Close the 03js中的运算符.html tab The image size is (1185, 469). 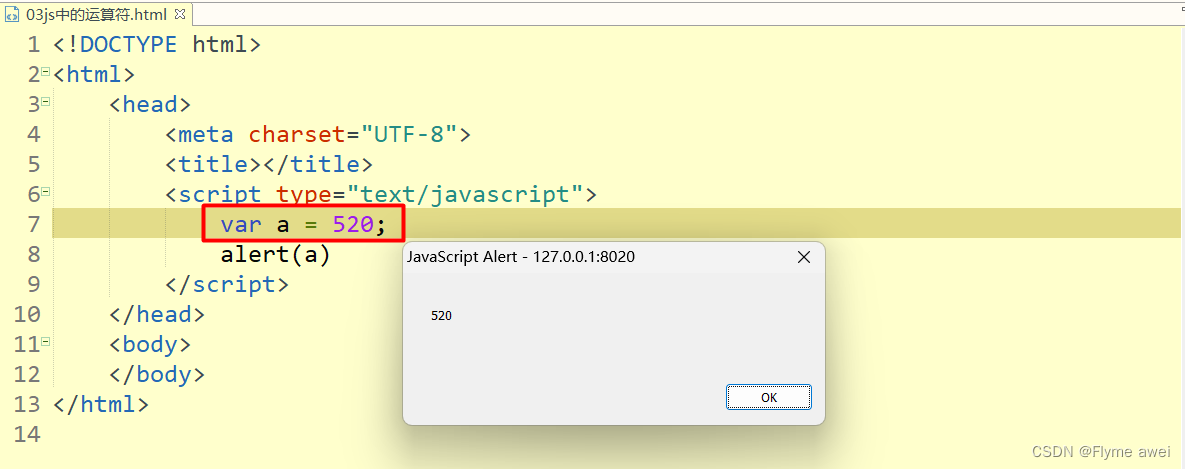click(x=179, y=14)
